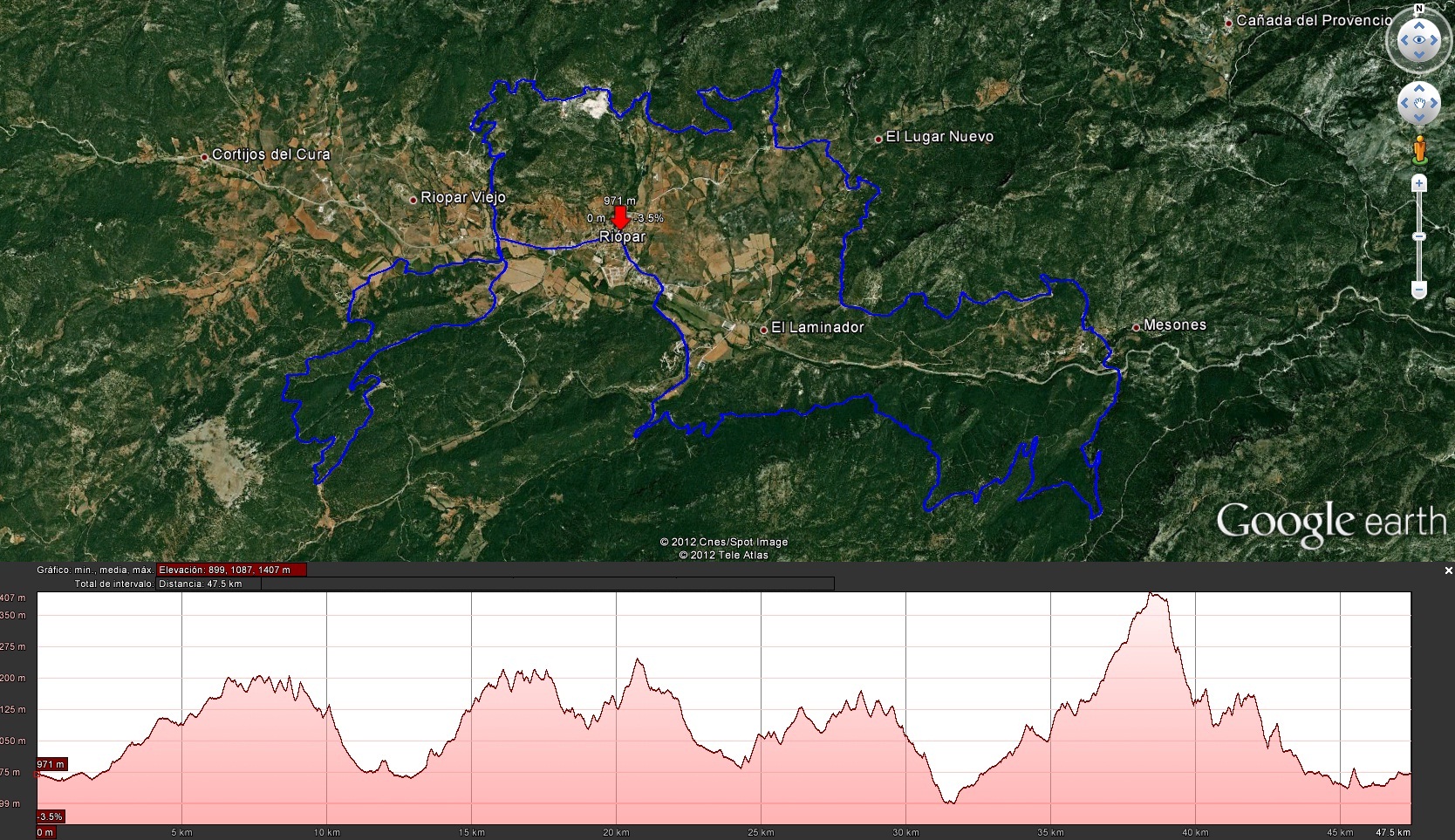Click the red arrow marker at Riópar
Viewport: 1455px width, 840px height.
pos(619,217)
